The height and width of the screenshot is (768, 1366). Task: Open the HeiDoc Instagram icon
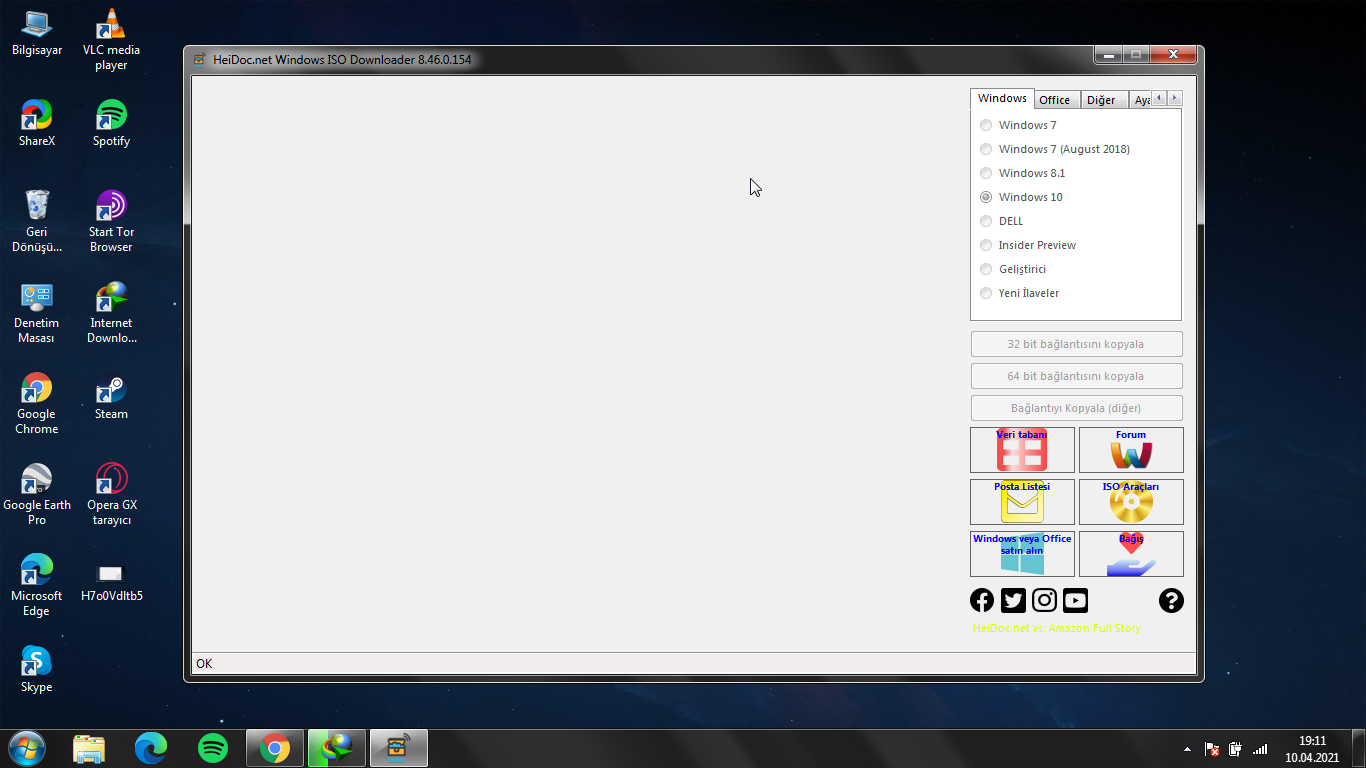[x=1044, y=600]
